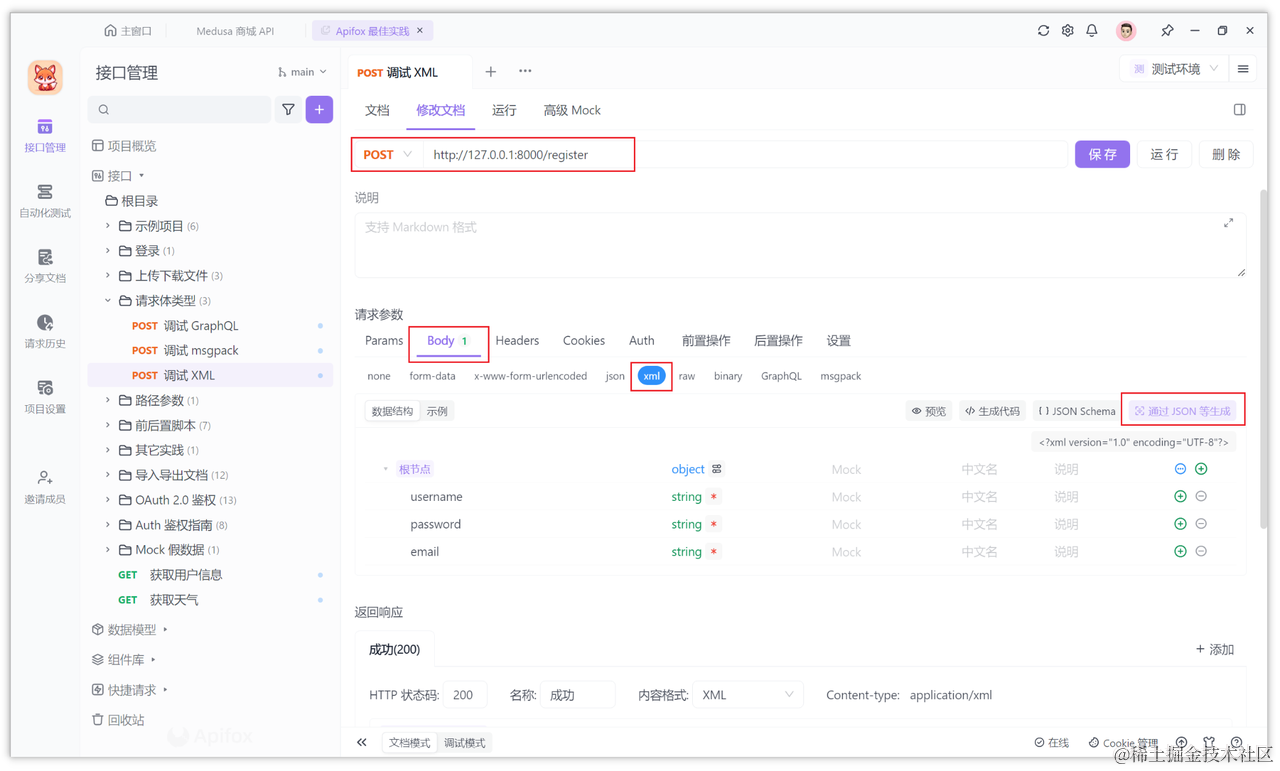The width and height of the screenshot is (1280, 771).
Task: Expand the description editor fullscreen icon
Action: pos(1228,223)
